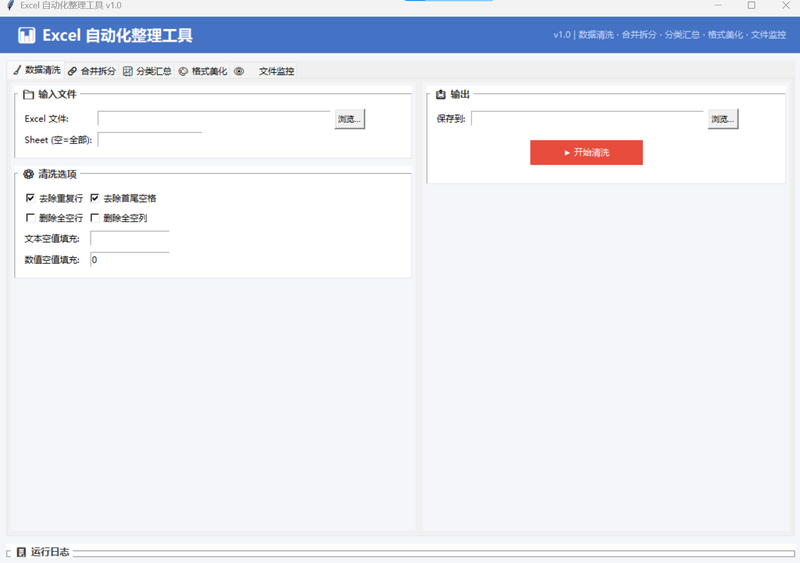This screenshot has height=563, width=800.
Task: Click the 保存到 output path field
Action: click(x=587, y=119)
